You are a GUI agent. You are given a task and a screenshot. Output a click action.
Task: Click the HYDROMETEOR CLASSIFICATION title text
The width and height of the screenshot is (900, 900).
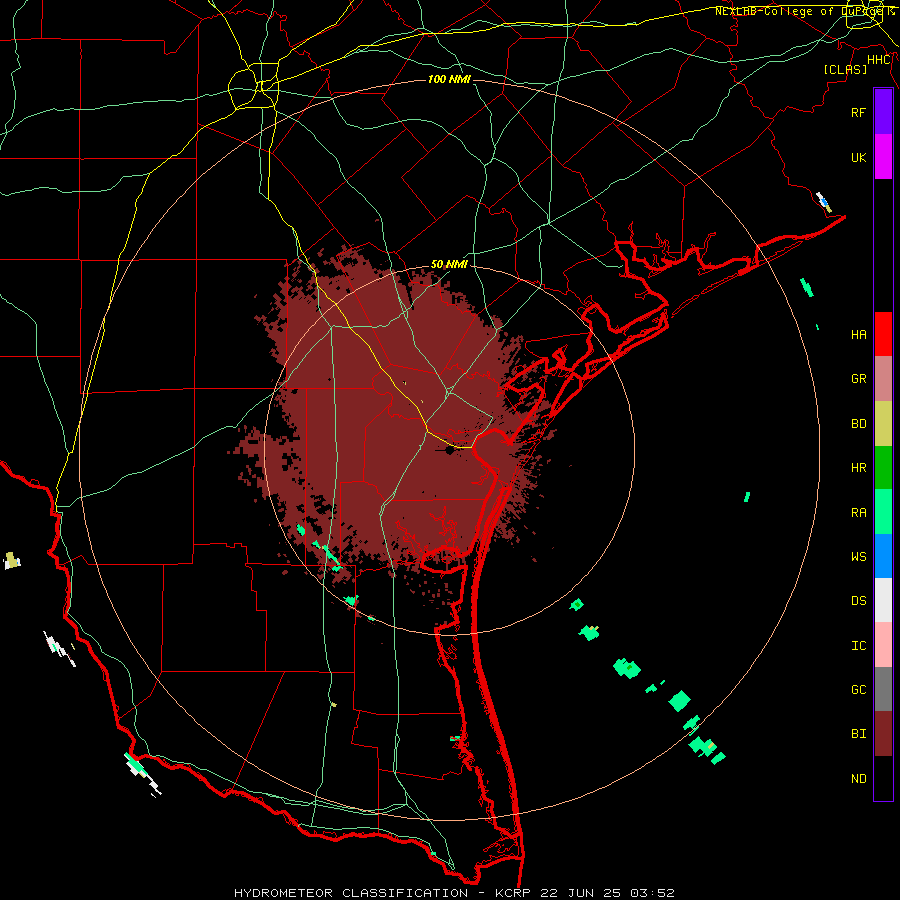pyautogui.click(x=351, y=893)
